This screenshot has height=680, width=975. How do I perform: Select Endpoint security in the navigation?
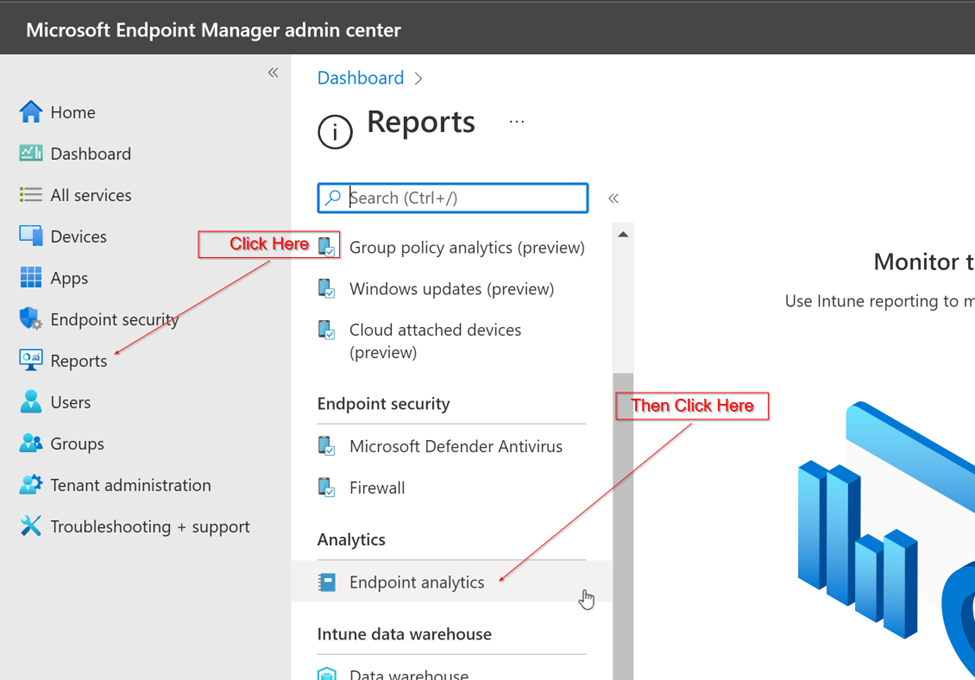(x=32, y=319)
